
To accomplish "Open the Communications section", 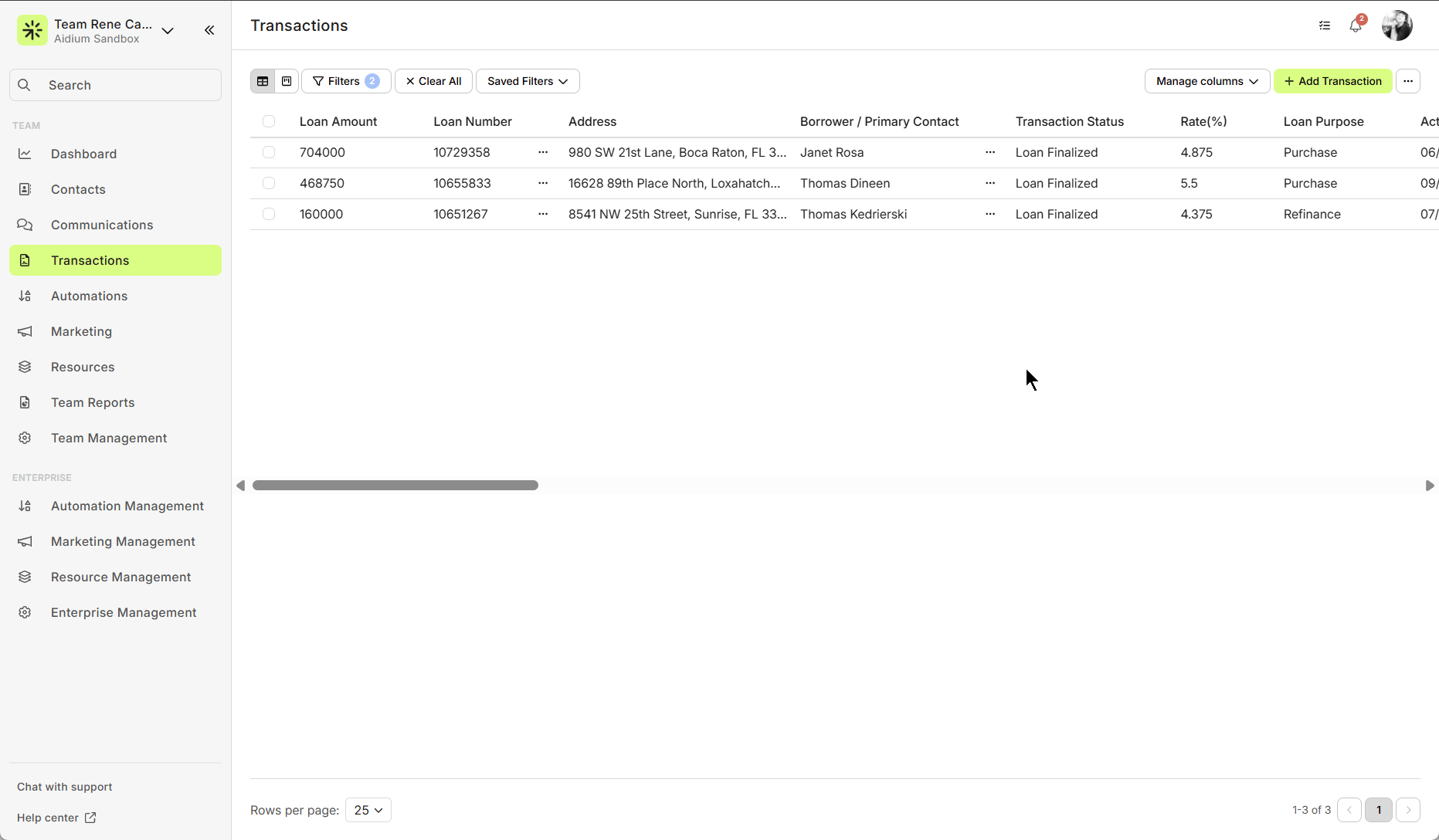I will [101, 225].
